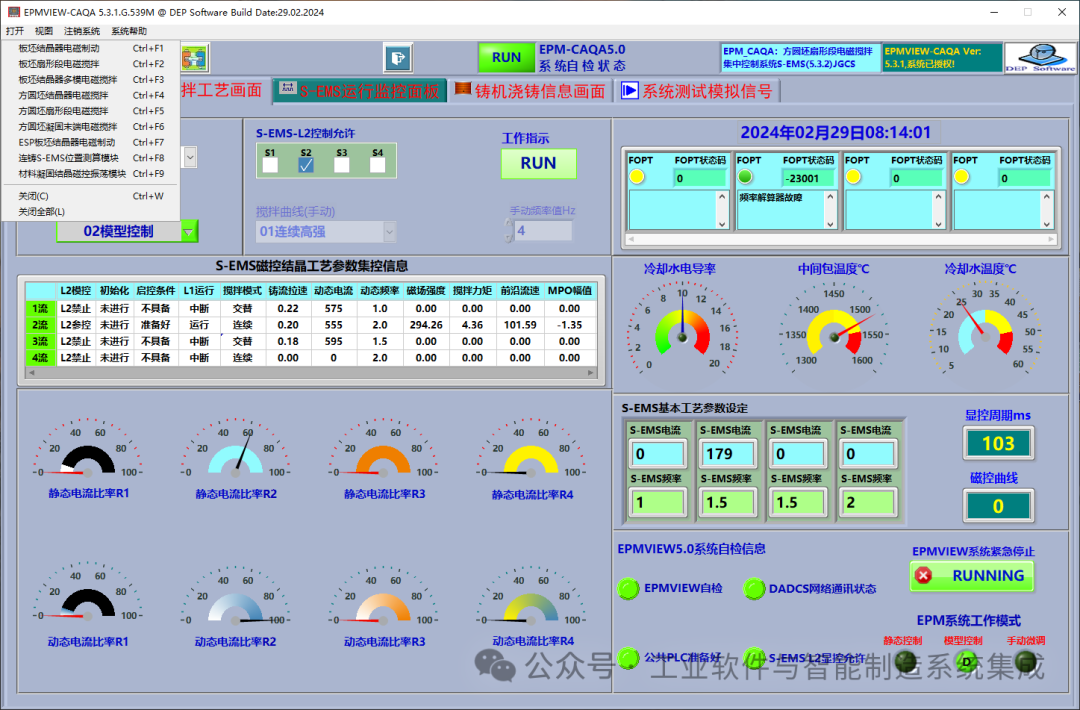The height and width of the screenshot is (710, 1080).
Task: Click the RUN button under 工作指示
Action: point(538,163)
